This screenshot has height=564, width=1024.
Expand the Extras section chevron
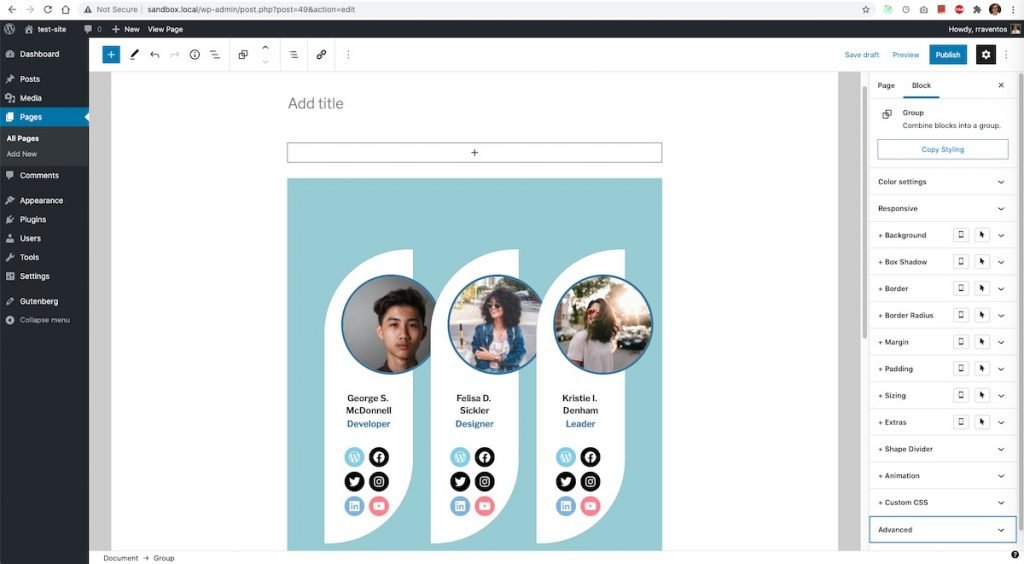pyautogui.click(x=1001, y=422)
